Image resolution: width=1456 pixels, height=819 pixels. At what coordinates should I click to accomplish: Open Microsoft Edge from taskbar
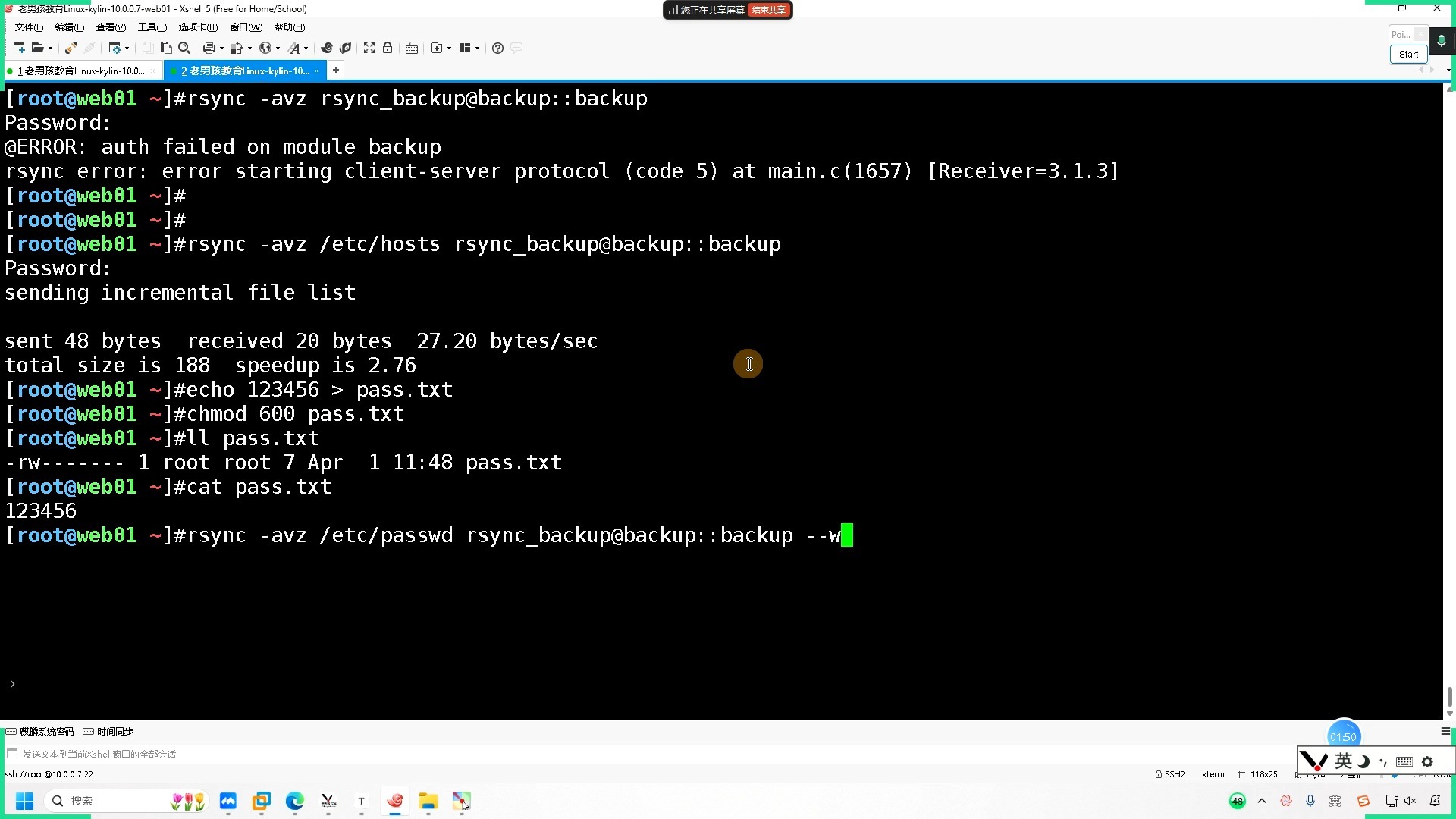(294, 801)
